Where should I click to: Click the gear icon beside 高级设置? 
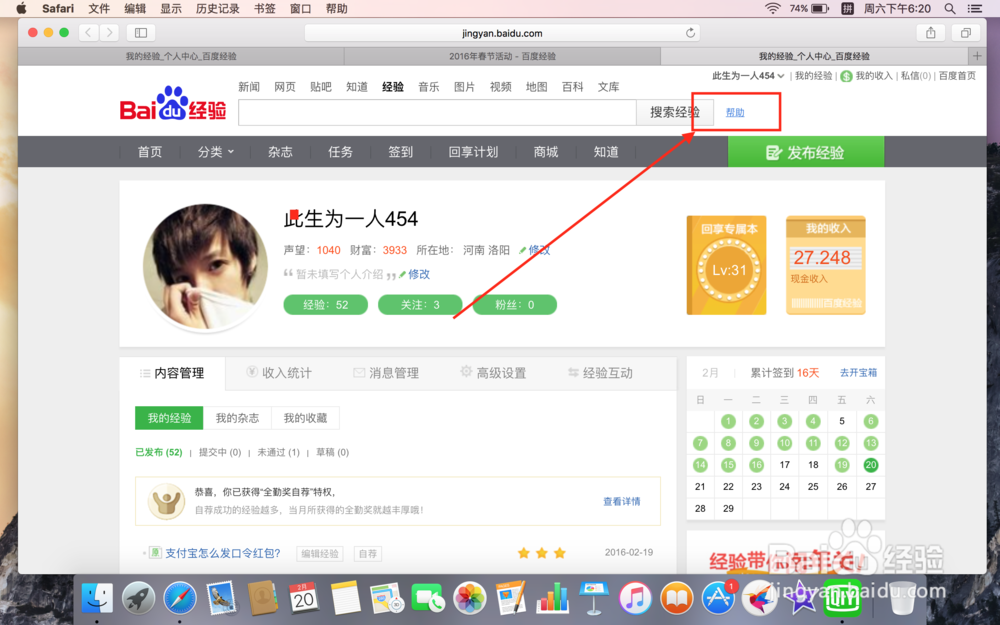(x=465, y=371)
